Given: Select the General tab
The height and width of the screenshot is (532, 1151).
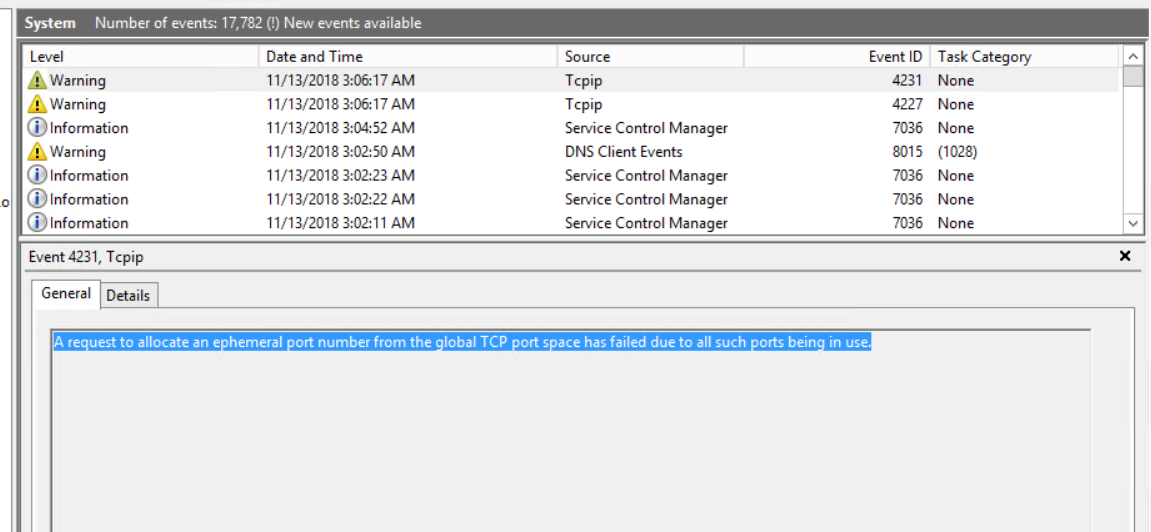Looking at the screenshot, I should coord(66,294).
